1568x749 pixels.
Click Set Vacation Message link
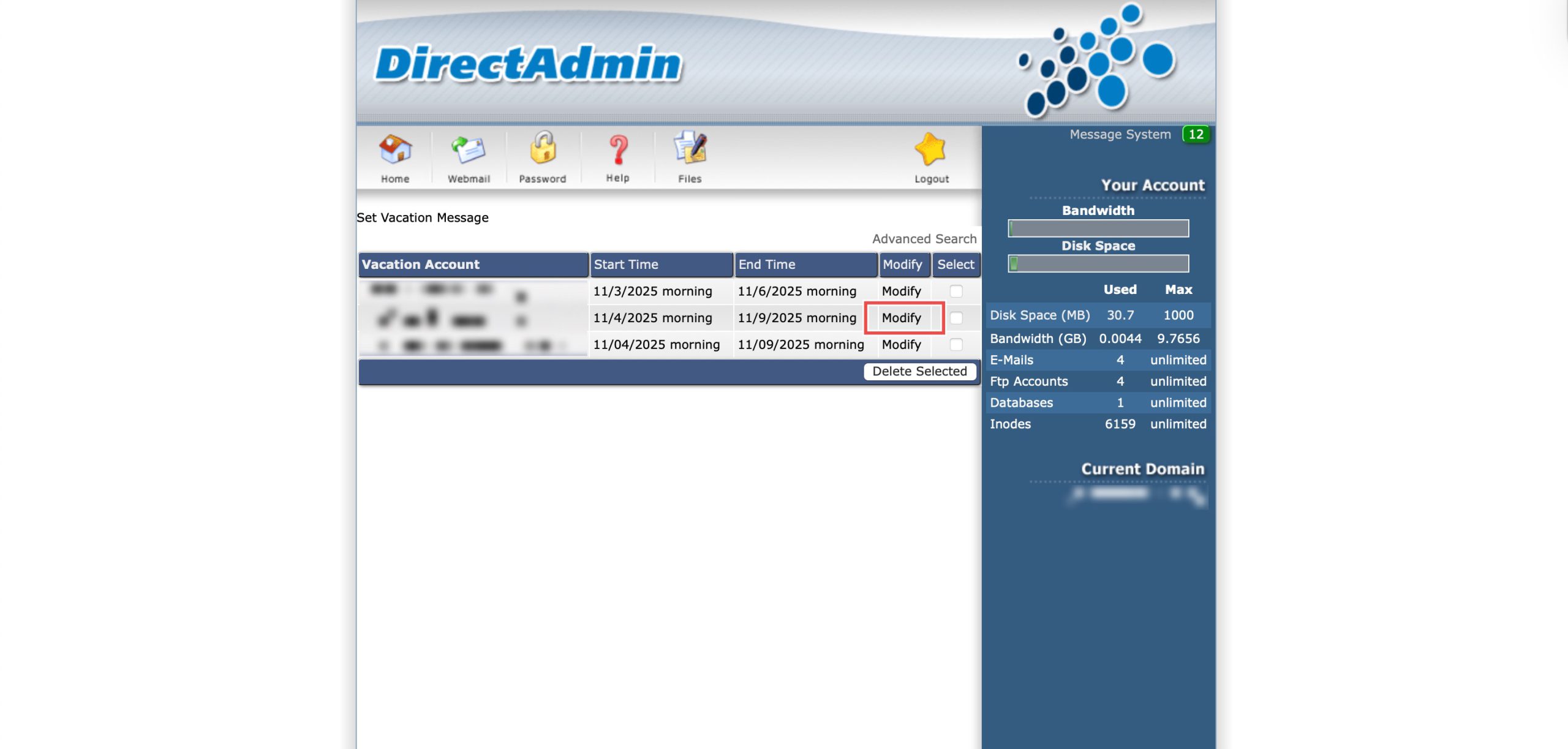423,217
